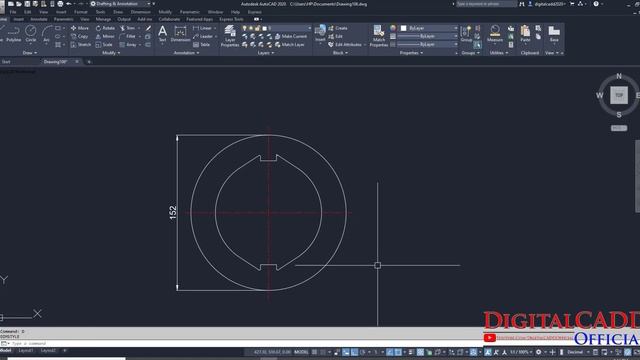Open the Express menu
The height and width of the screenshot is (360, 640).
(254, 12)
